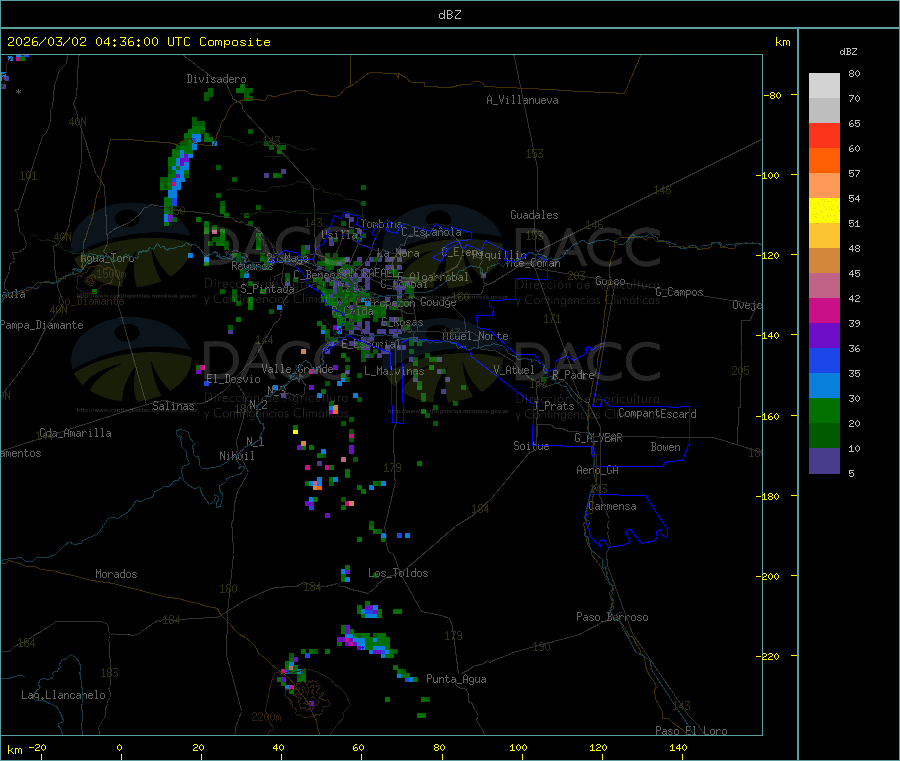Click the R_Padre map label
The image size is (900, 761).
pos(573,375)
